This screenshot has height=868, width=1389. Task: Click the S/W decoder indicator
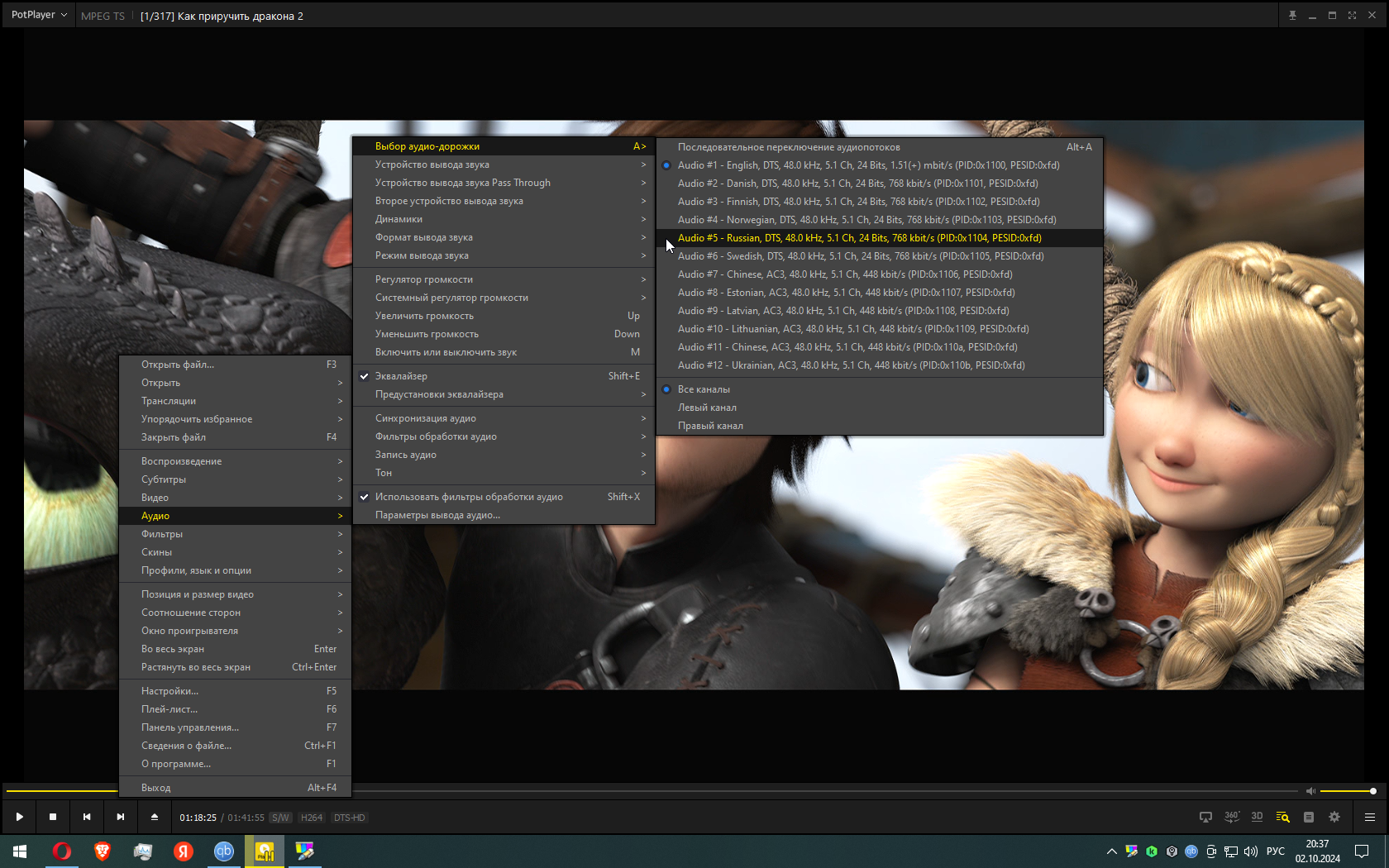click(280, 818)
